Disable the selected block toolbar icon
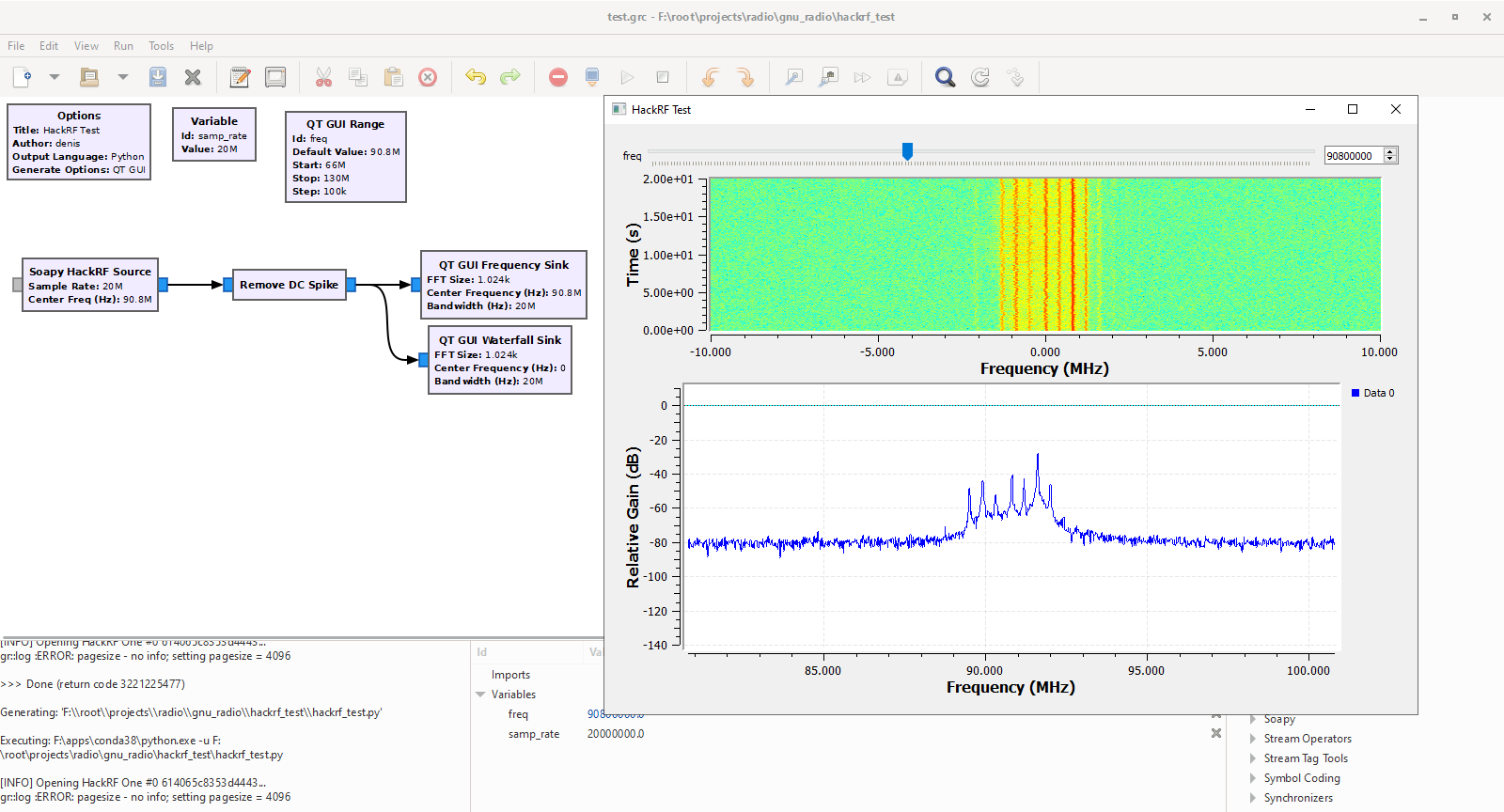The image size is (1504, 812). 828,77
